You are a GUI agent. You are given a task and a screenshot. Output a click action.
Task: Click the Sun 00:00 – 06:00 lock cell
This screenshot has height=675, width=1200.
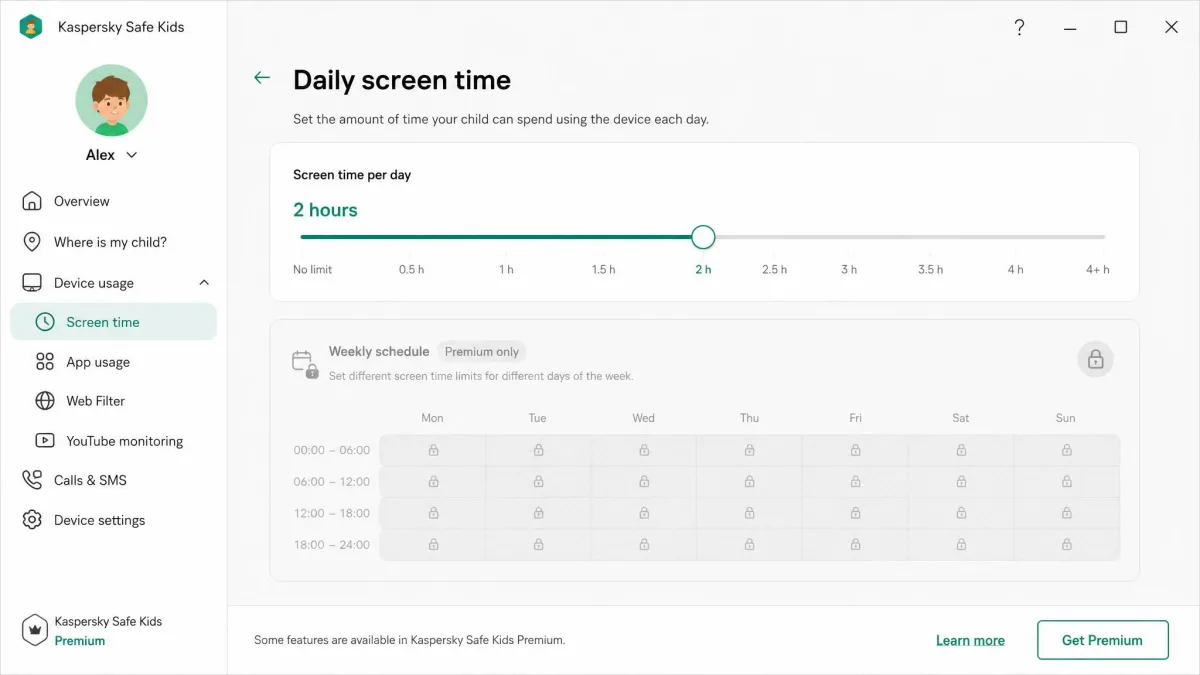pos(1066,450)
